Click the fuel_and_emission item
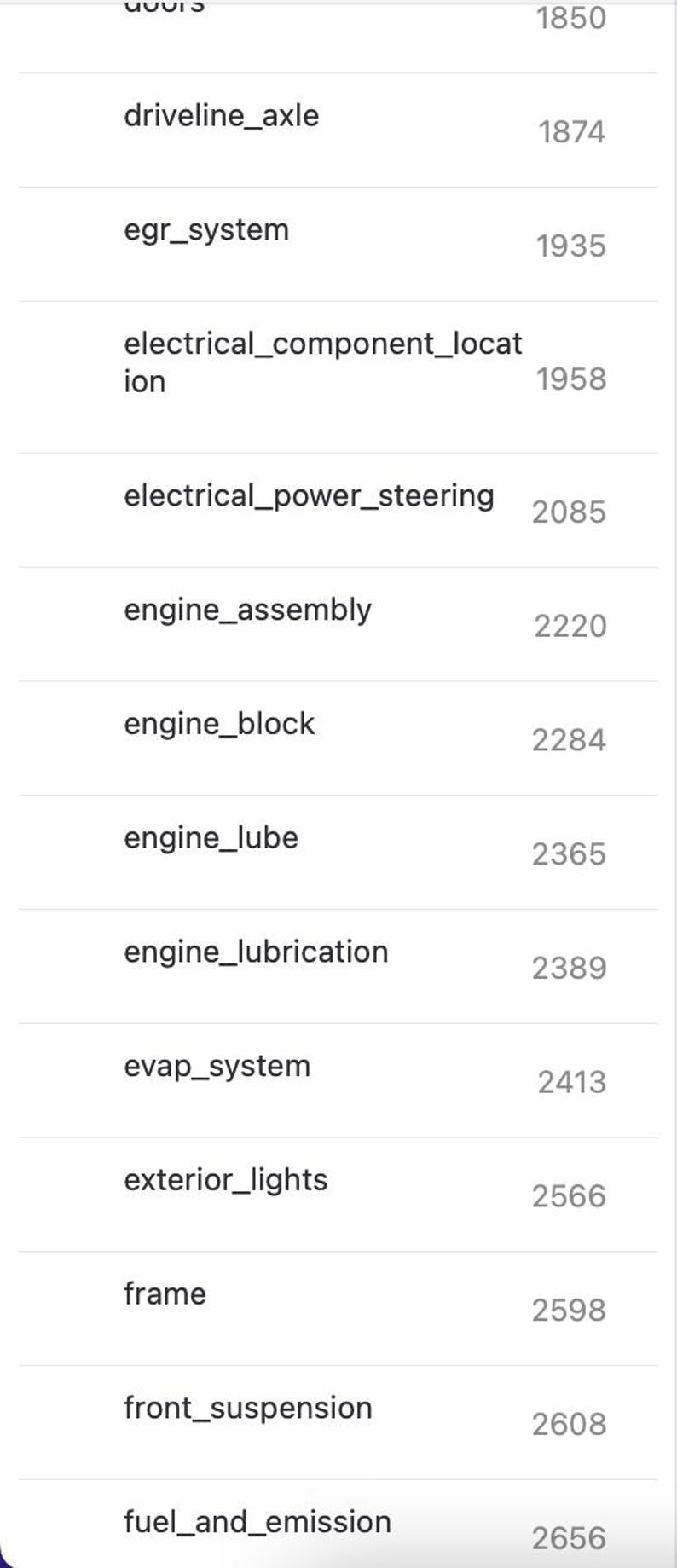677x1568 pixels. pyautogui.click(x=257, y=1523)
